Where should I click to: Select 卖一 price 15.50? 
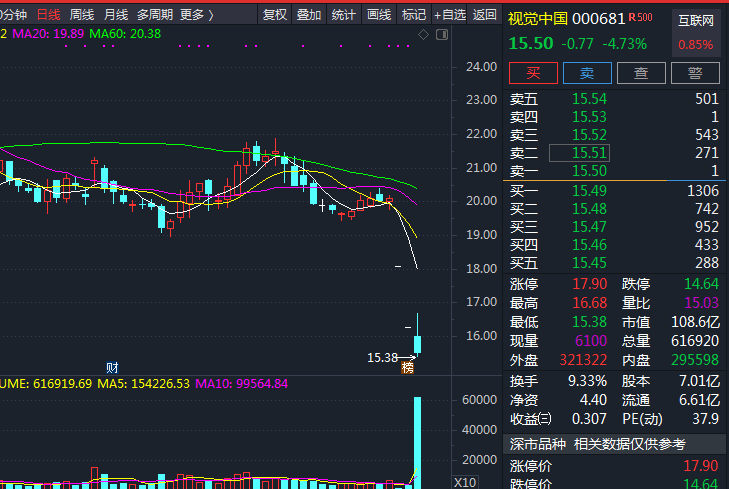point(589,171)
